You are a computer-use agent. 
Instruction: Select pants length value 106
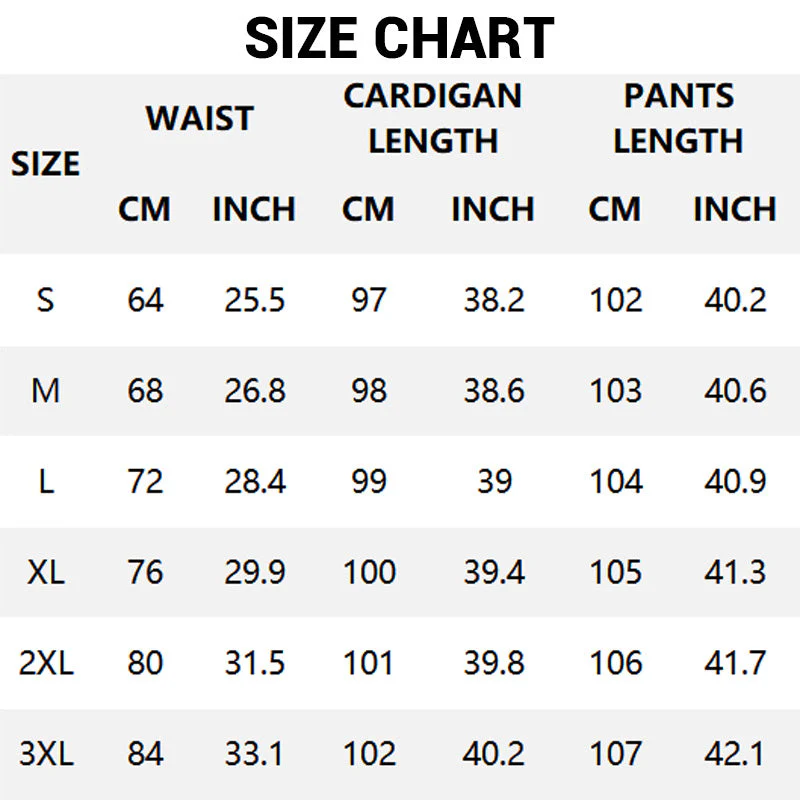pyautogui.click(x=616, y=663)
